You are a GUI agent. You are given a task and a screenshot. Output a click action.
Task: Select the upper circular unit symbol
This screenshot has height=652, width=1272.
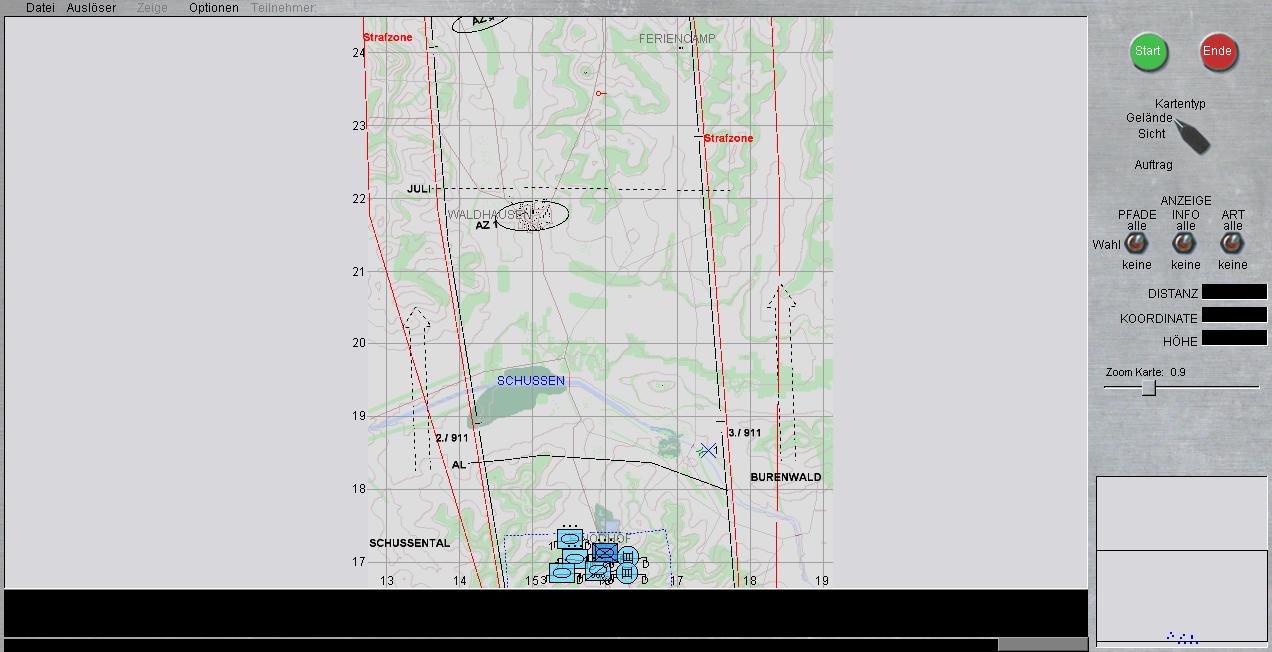pyautogui.click(x=628, y=557)
